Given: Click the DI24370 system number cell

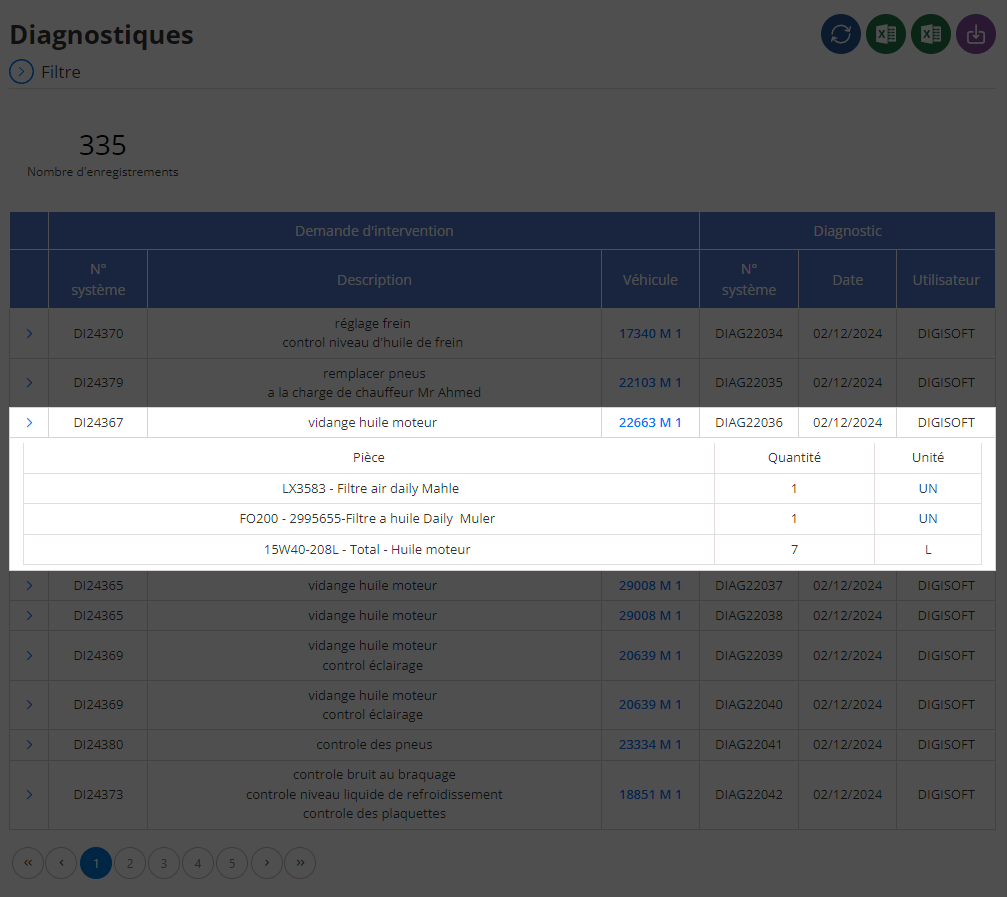Looking at the screenshot, I should point(98,333).
